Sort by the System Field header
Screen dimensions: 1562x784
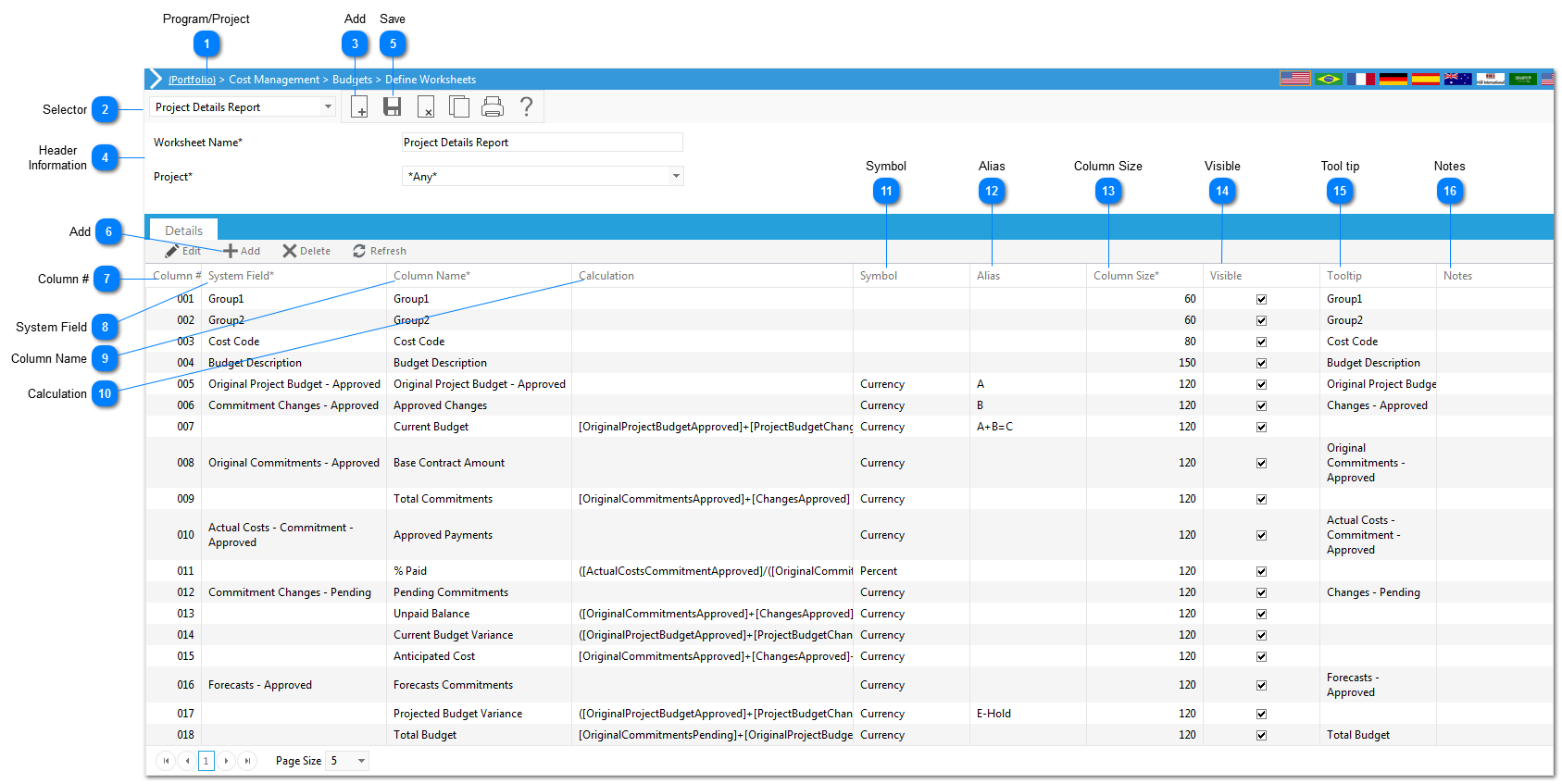(x=241, y=276)
